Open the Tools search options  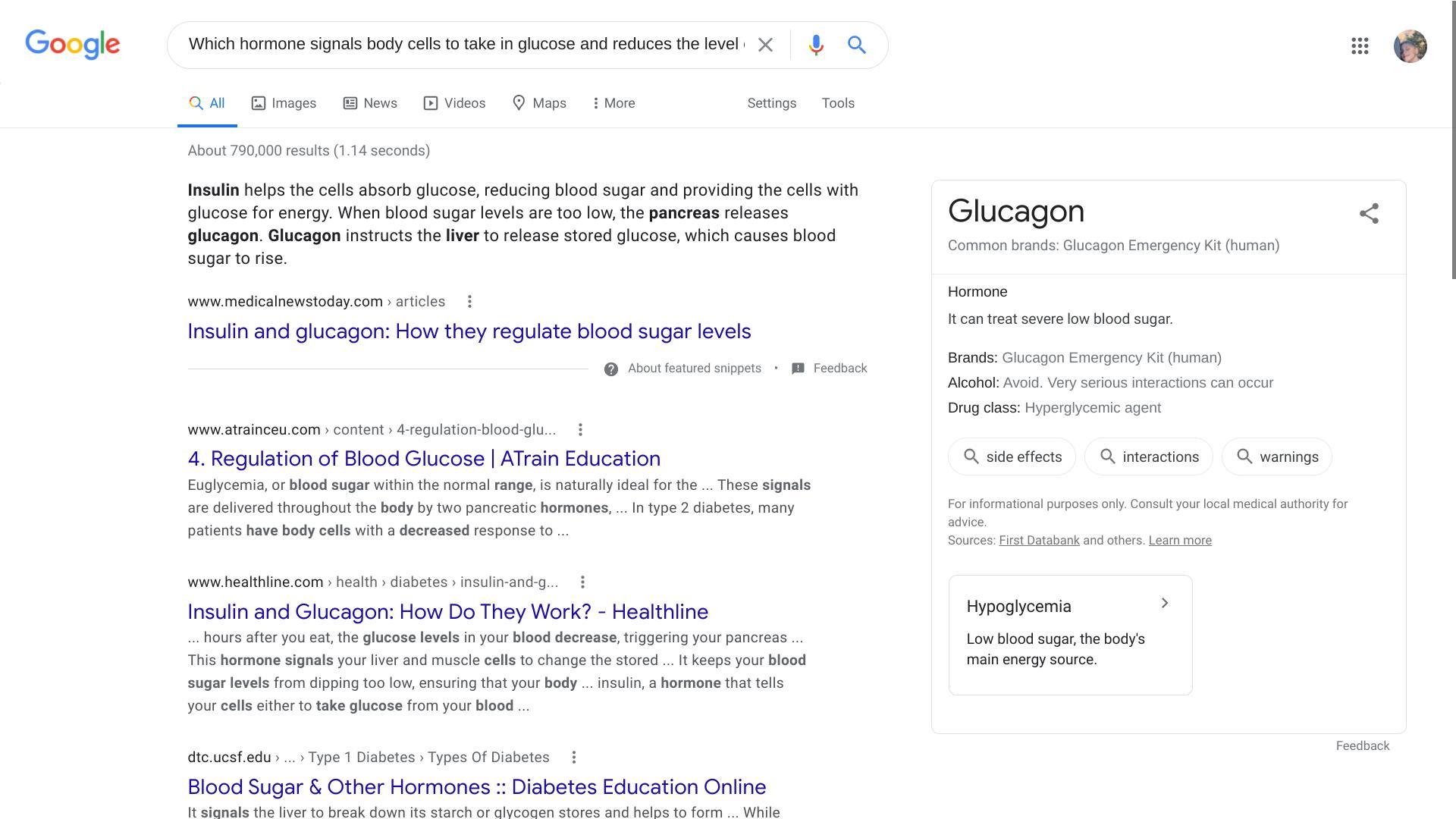click(x=838, y=103)
